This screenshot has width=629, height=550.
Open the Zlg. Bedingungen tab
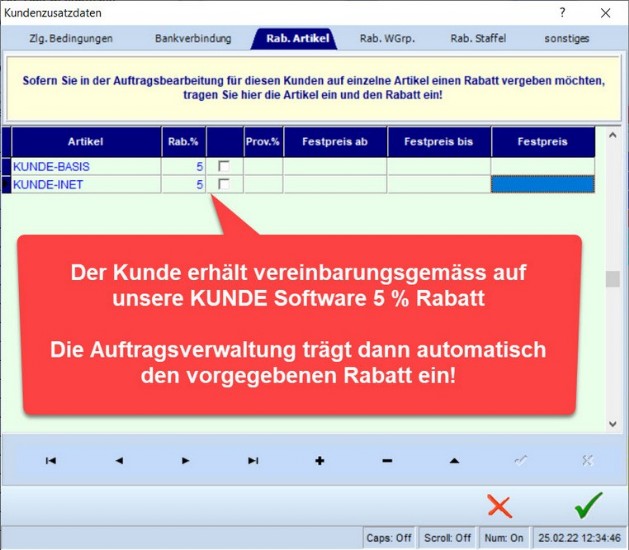70,38
